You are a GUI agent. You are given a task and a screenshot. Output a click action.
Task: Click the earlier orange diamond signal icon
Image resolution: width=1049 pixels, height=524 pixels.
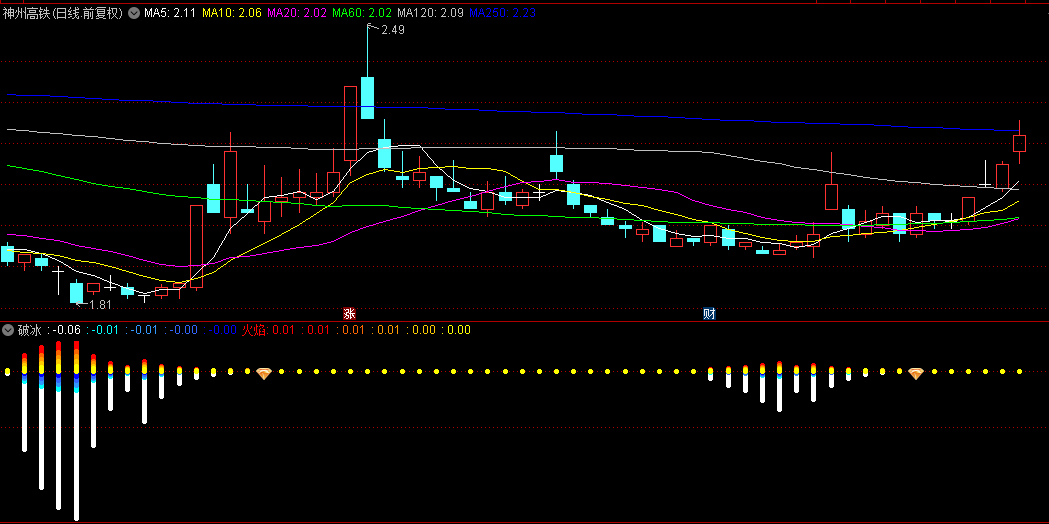264,373
